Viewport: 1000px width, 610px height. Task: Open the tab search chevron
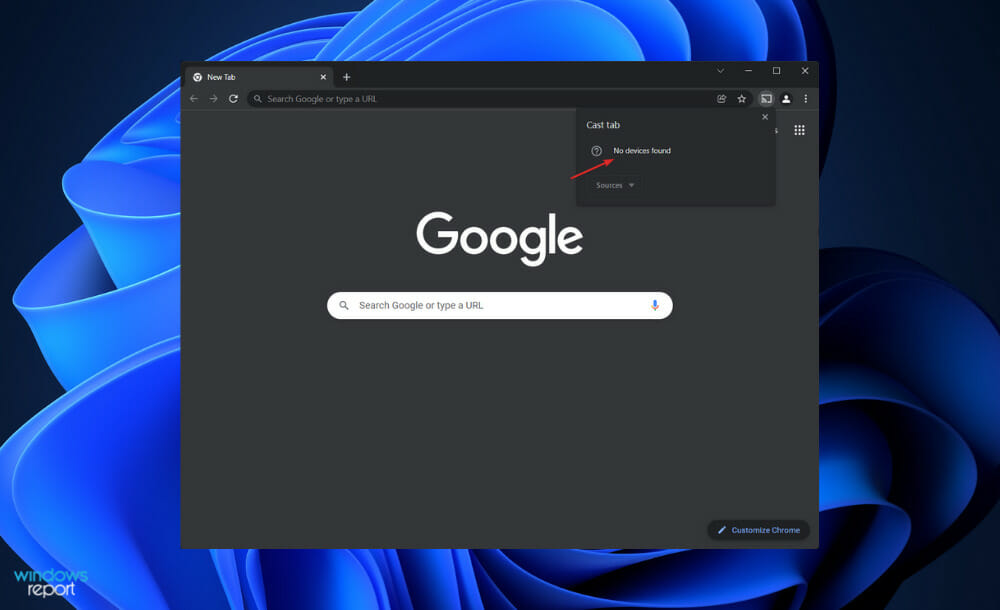point(720,71)
